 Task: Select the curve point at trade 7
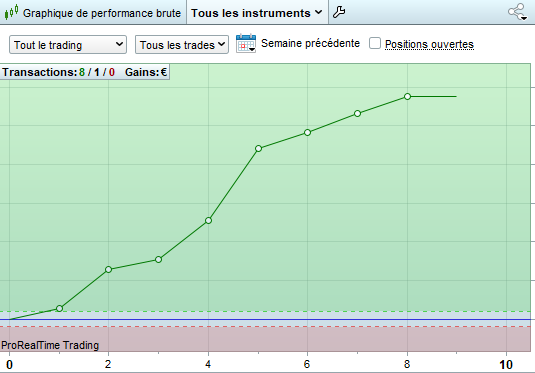[x=357, y=114]
